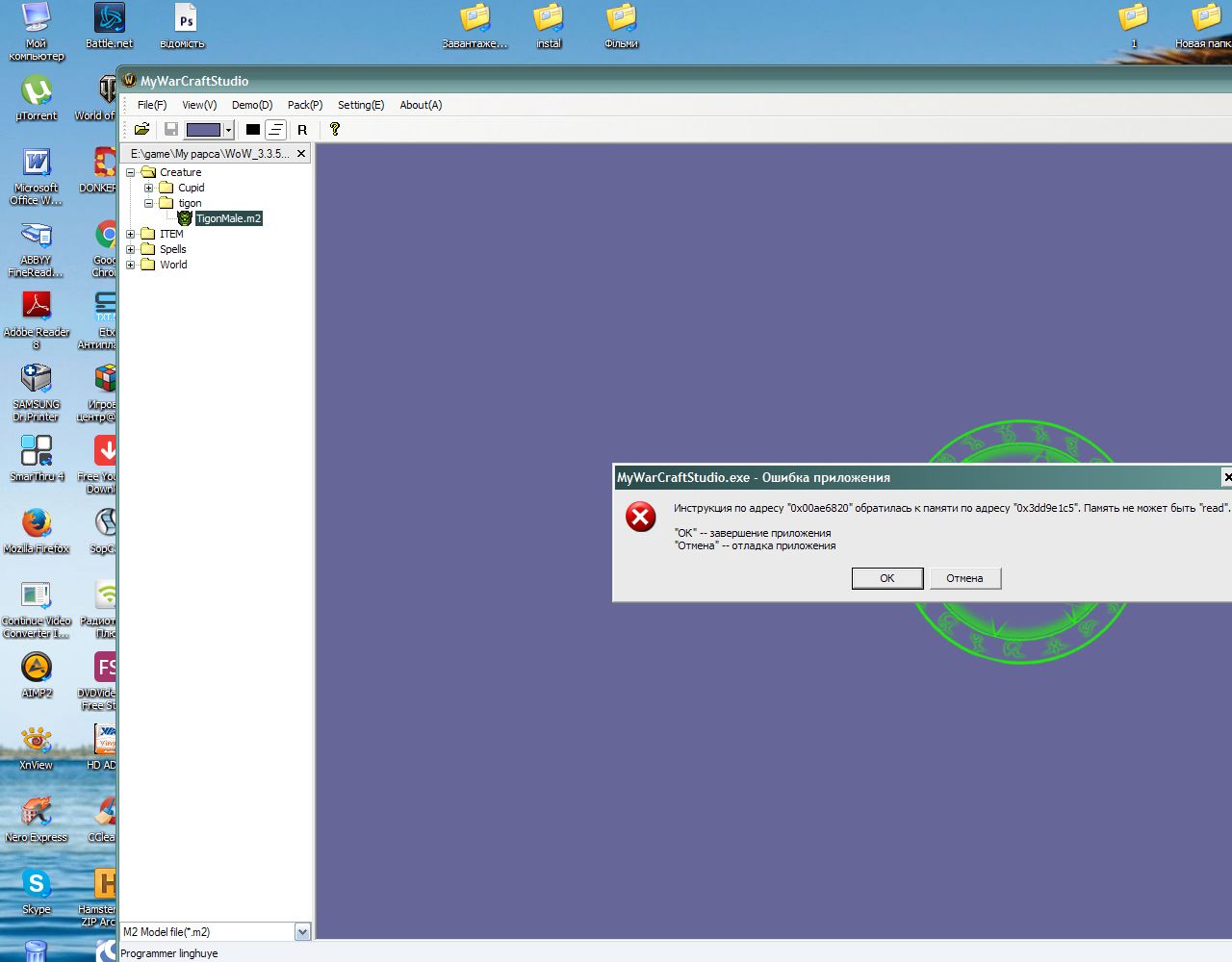Click the black square toolbar button
The height and width of the screenshot is (962, 1232).
(x=253, y=129)
